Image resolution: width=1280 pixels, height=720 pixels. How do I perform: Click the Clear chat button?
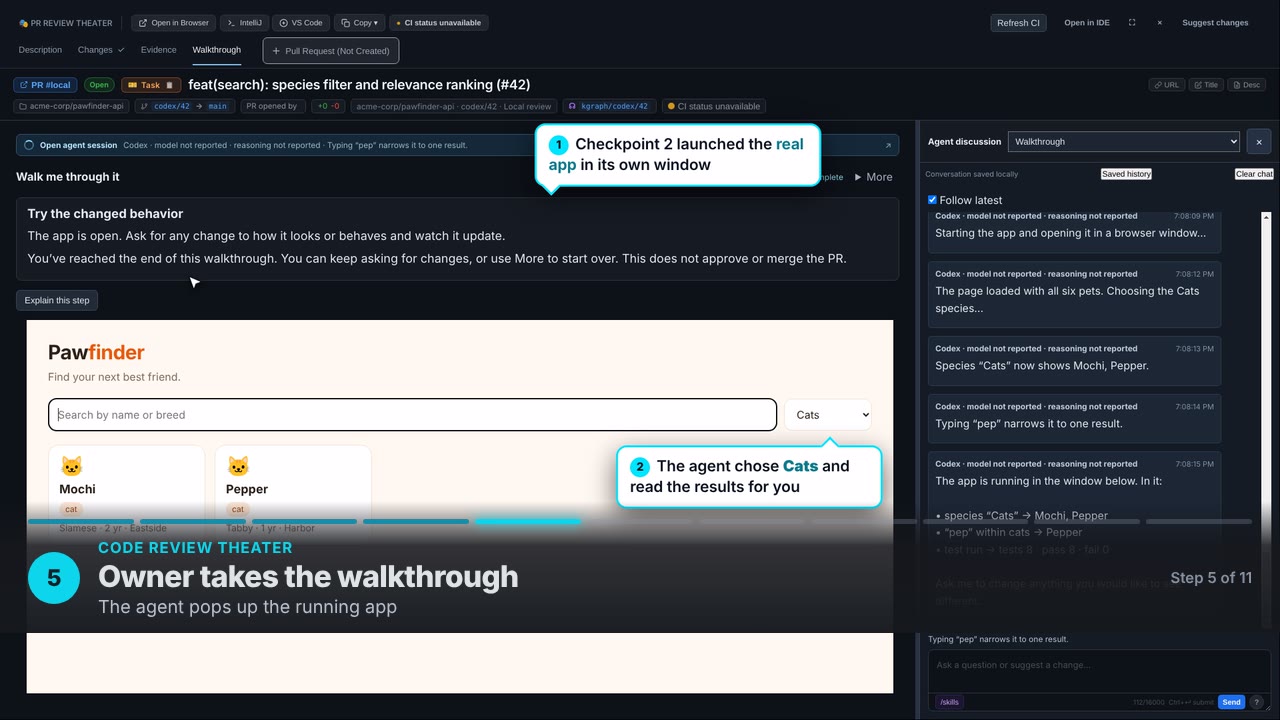tap(1254, 174)
